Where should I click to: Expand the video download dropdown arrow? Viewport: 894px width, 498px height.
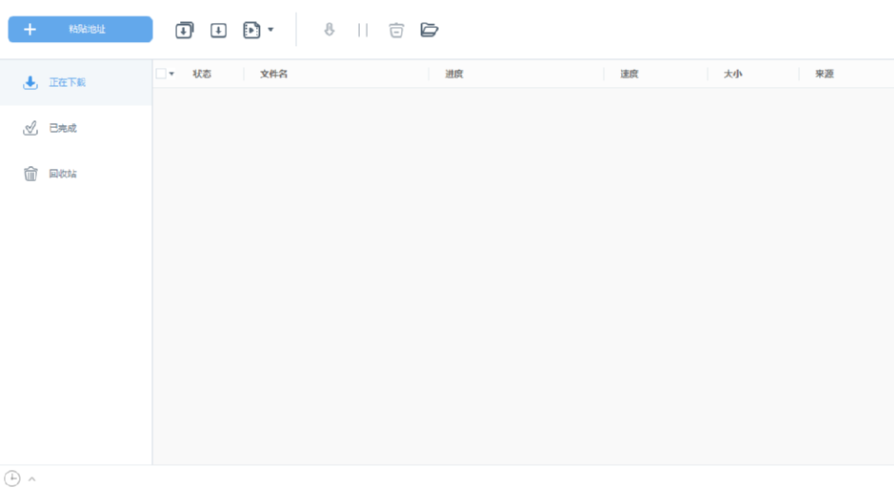click(x=271, y=30)
